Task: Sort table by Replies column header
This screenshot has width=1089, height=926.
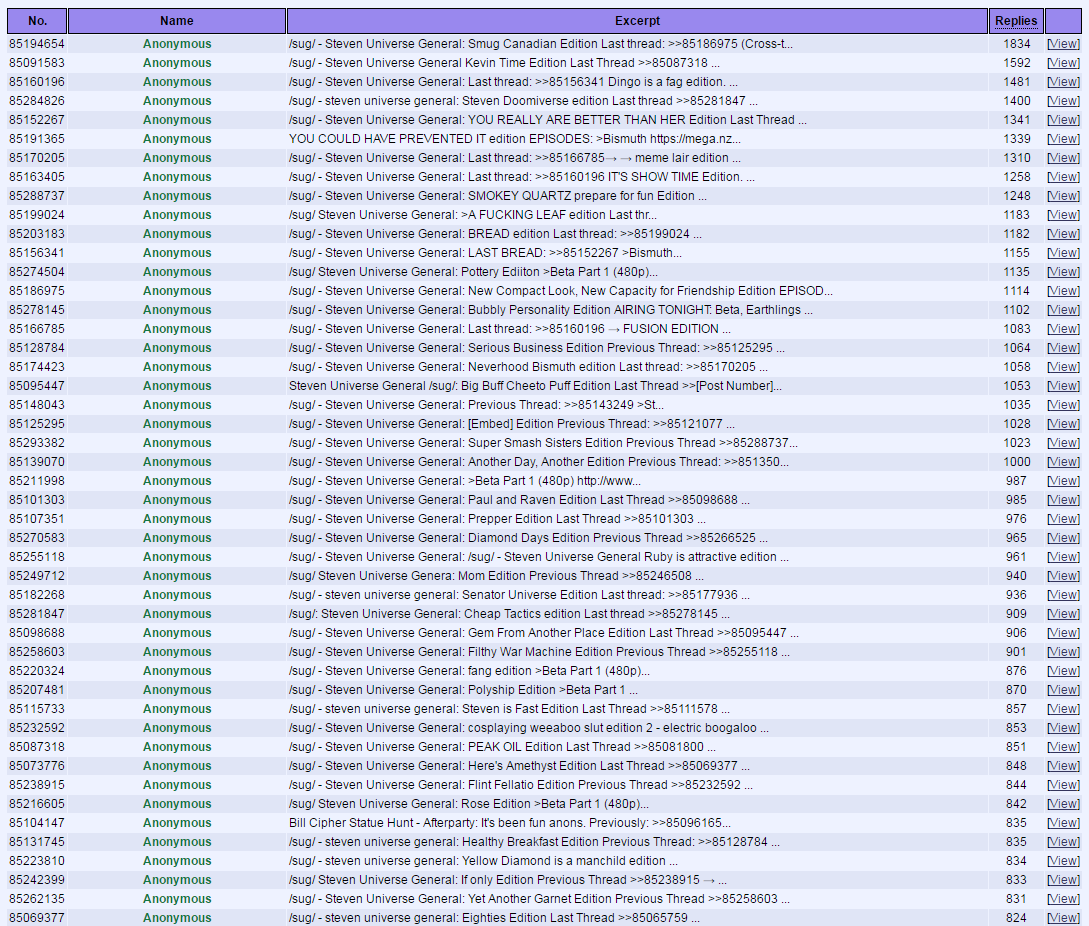Action: click(x=1015, y=21)
